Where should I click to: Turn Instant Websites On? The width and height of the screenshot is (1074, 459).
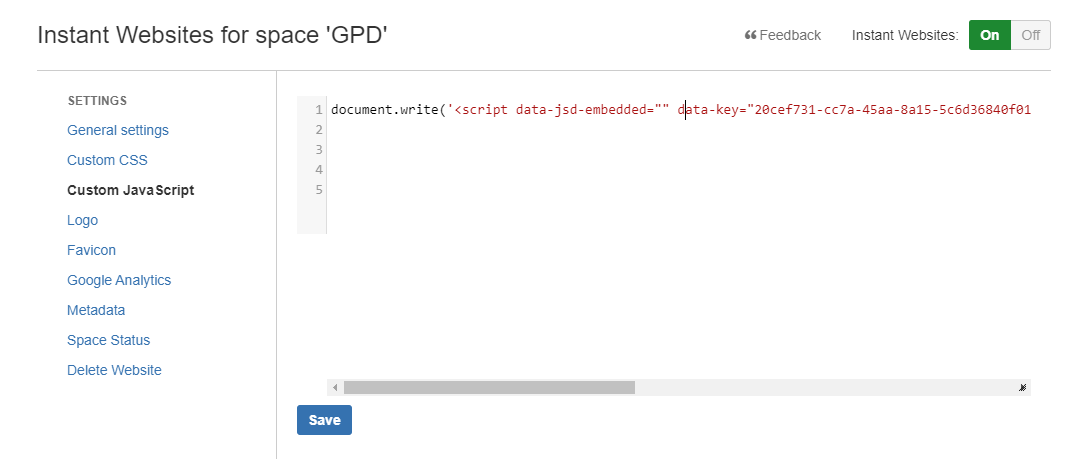990,35
